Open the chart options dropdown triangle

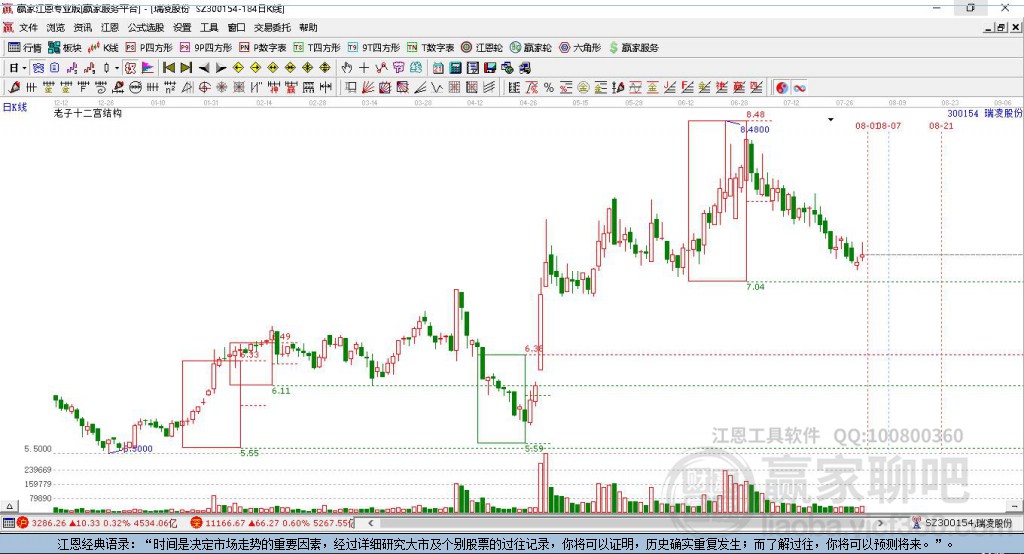click(x=831, y=120)
